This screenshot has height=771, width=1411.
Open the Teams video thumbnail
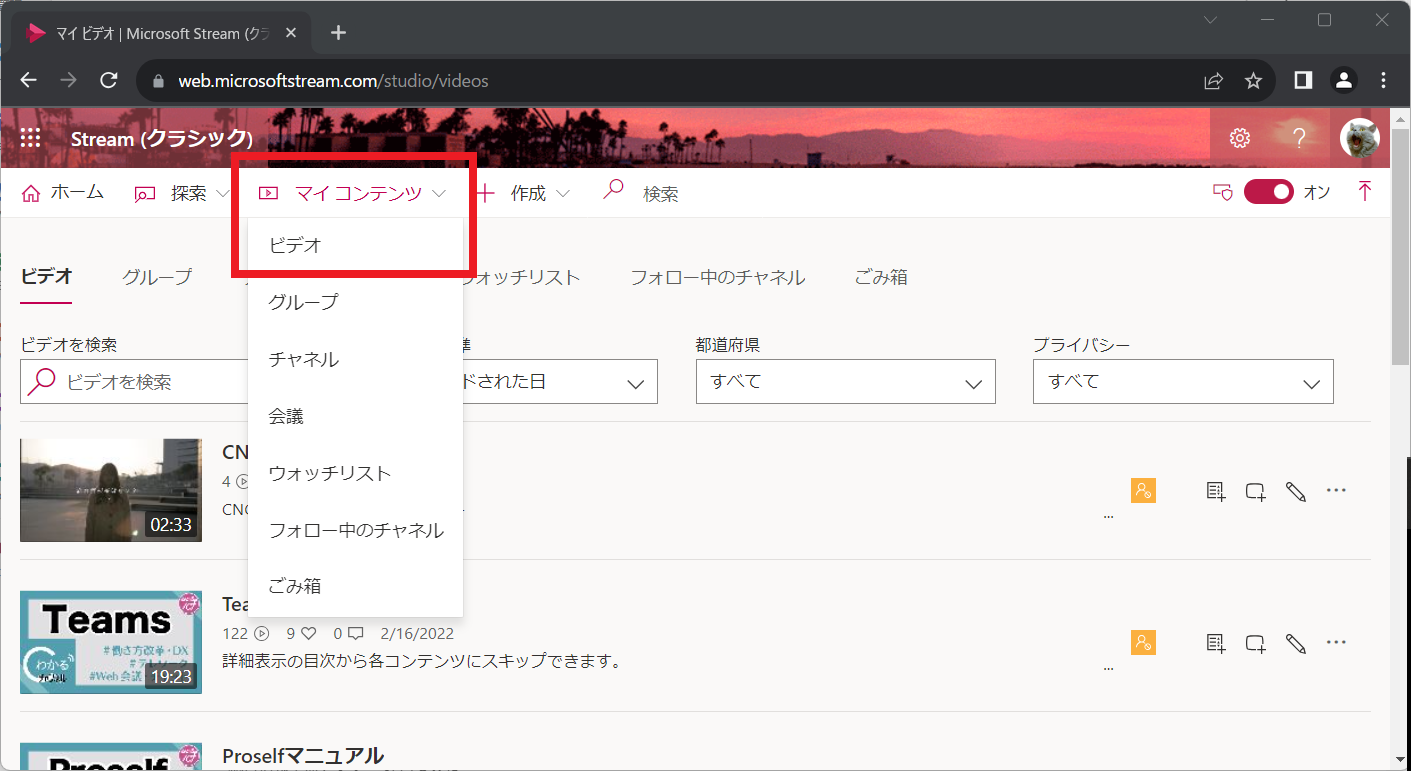click(111, 642)
